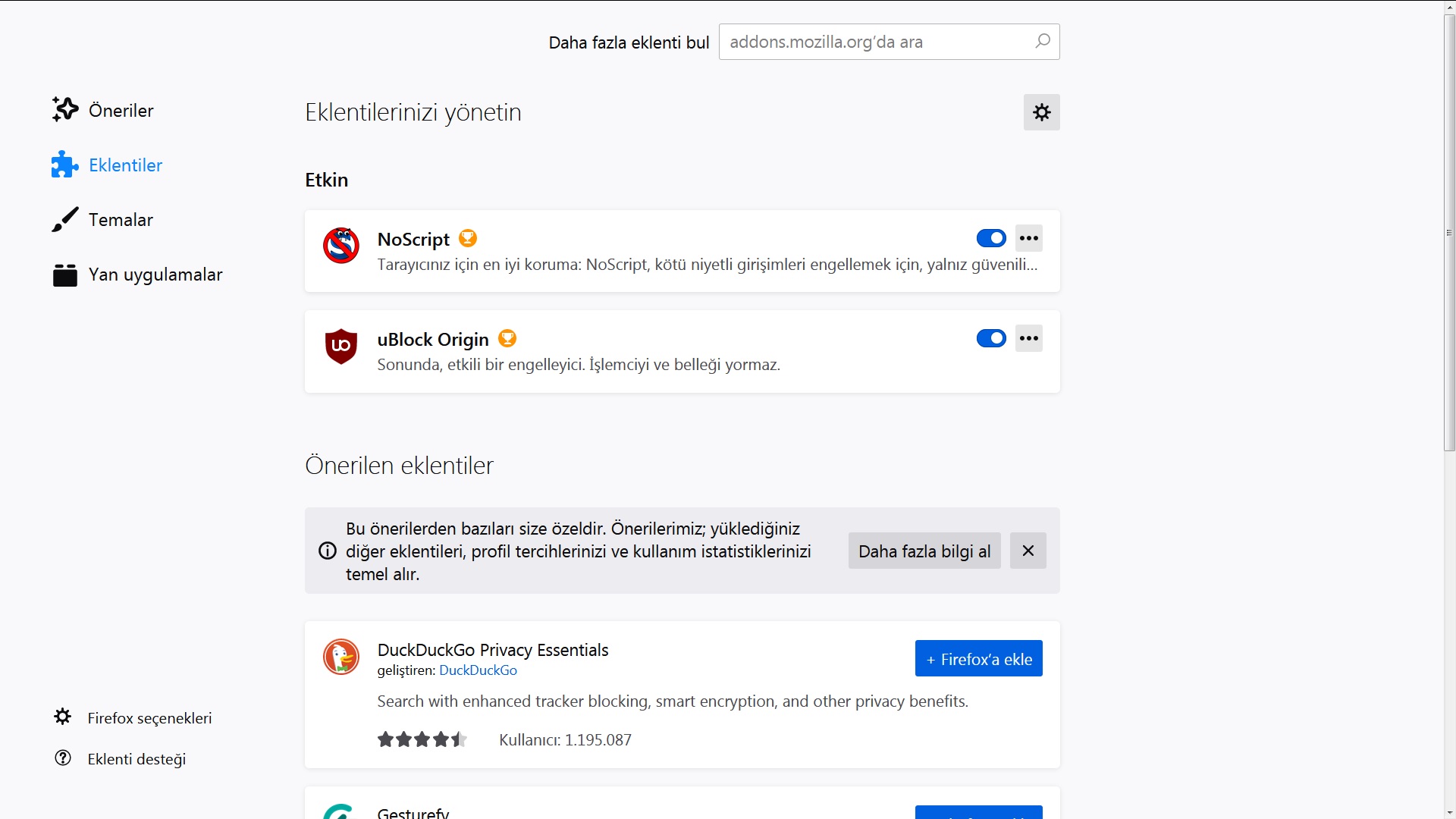Disable the NoScript extension toggle

tap(991, 238)
